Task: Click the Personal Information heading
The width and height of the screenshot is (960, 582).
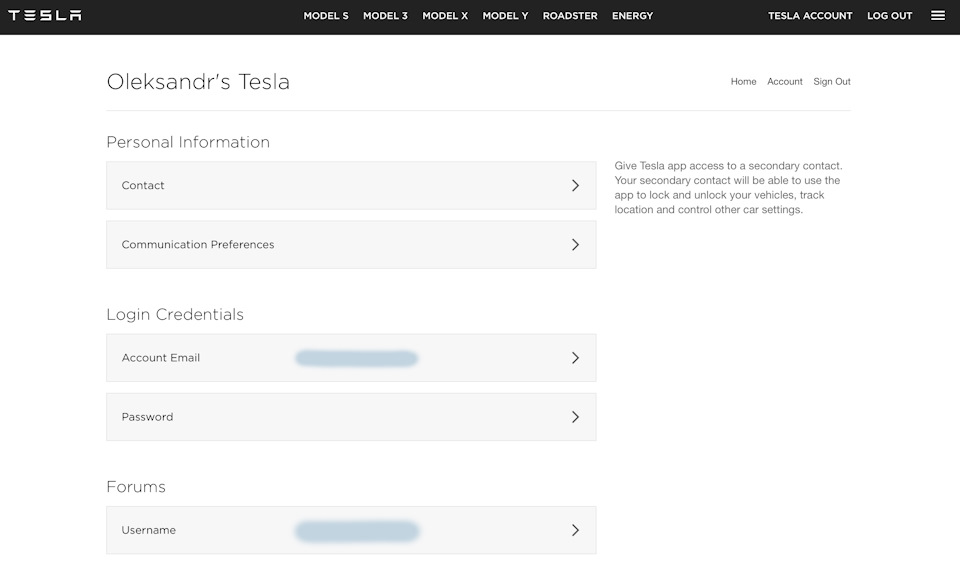Action: click(x=188, y=142)
